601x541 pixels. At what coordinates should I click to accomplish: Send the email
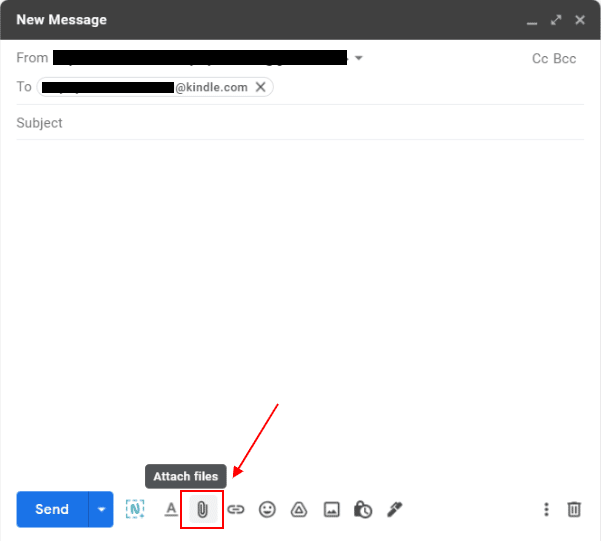point(52,510)
